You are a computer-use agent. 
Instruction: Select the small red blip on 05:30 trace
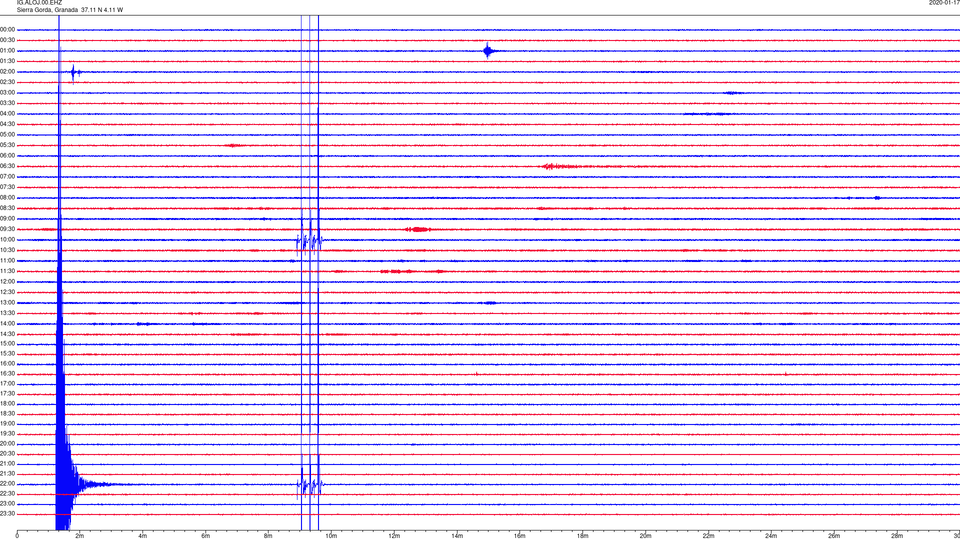click(234, 146)
